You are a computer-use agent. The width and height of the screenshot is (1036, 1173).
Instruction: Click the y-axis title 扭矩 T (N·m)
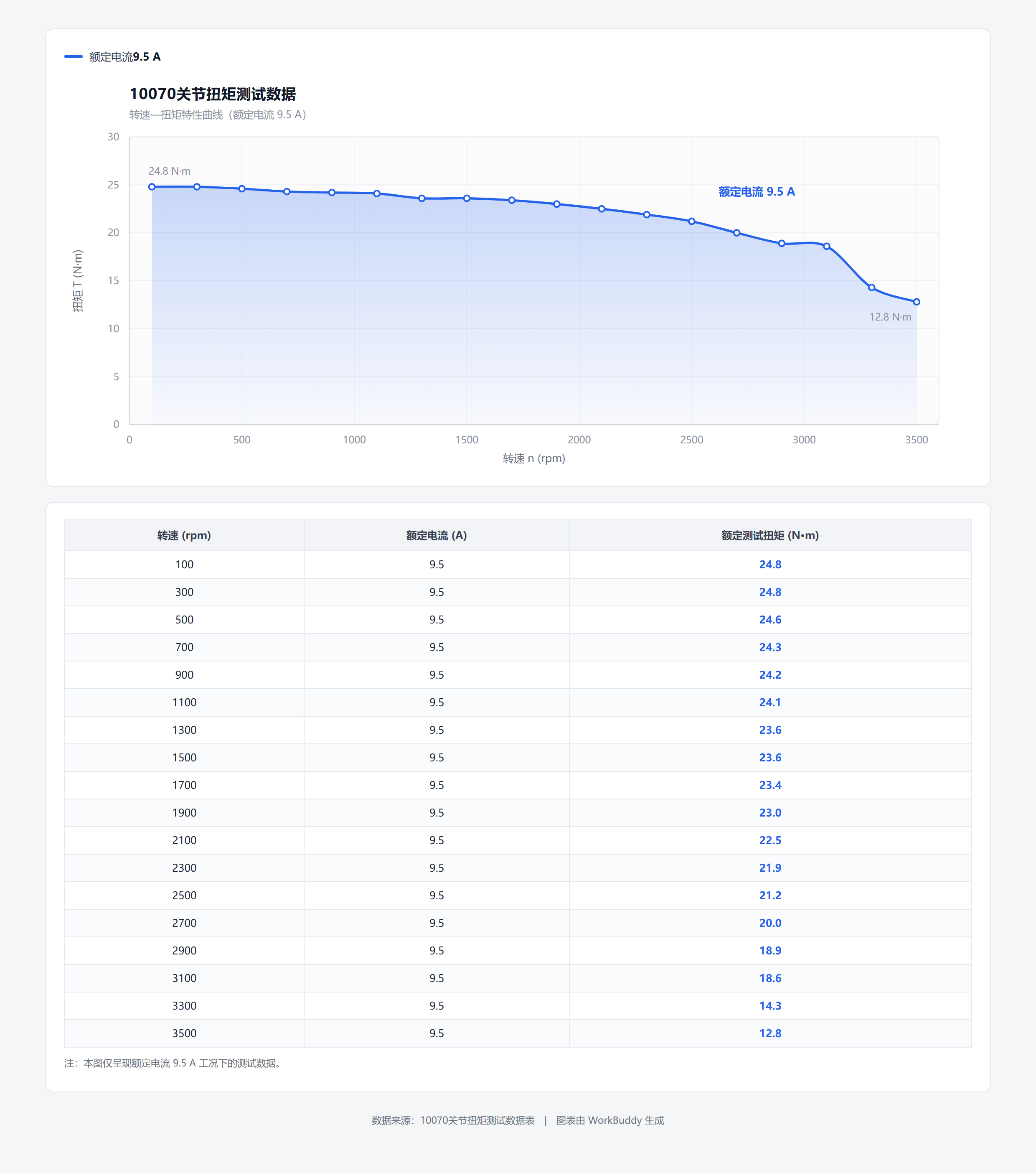78,281
